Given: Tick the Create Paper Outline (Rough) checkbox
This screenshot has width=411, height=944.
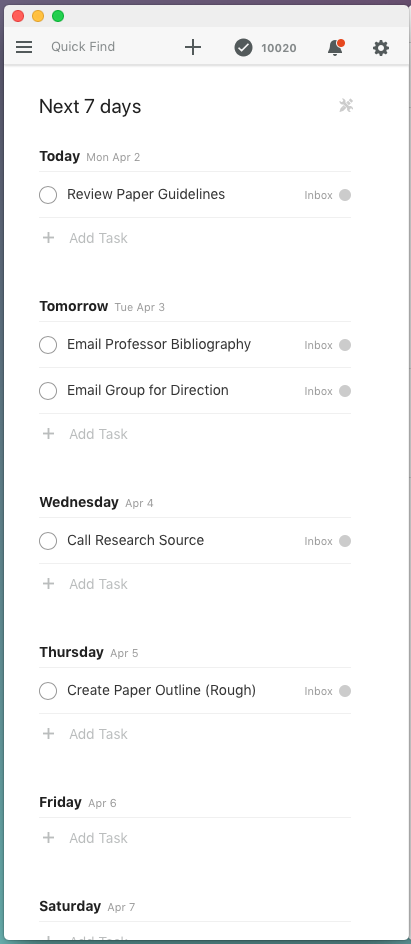Looking at the screenshot, I should 48,691.
